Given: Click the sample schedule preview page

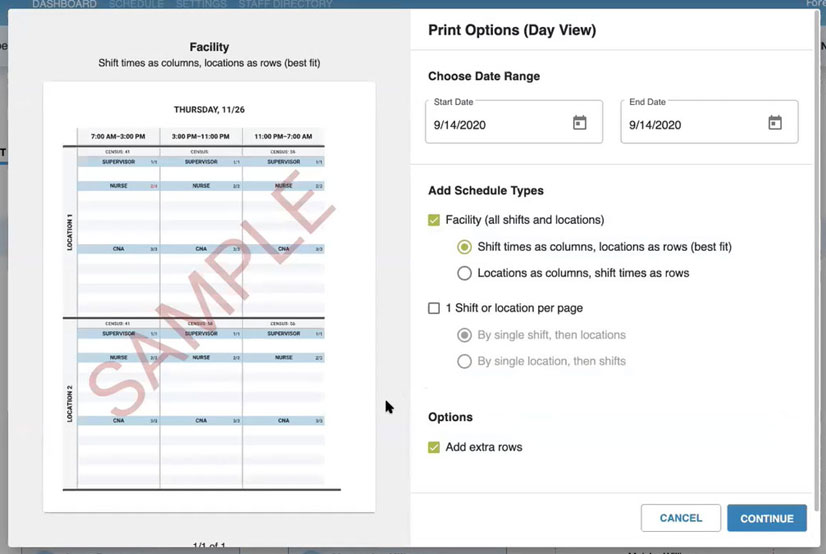Looking at the screenshot, I should 209,296.
